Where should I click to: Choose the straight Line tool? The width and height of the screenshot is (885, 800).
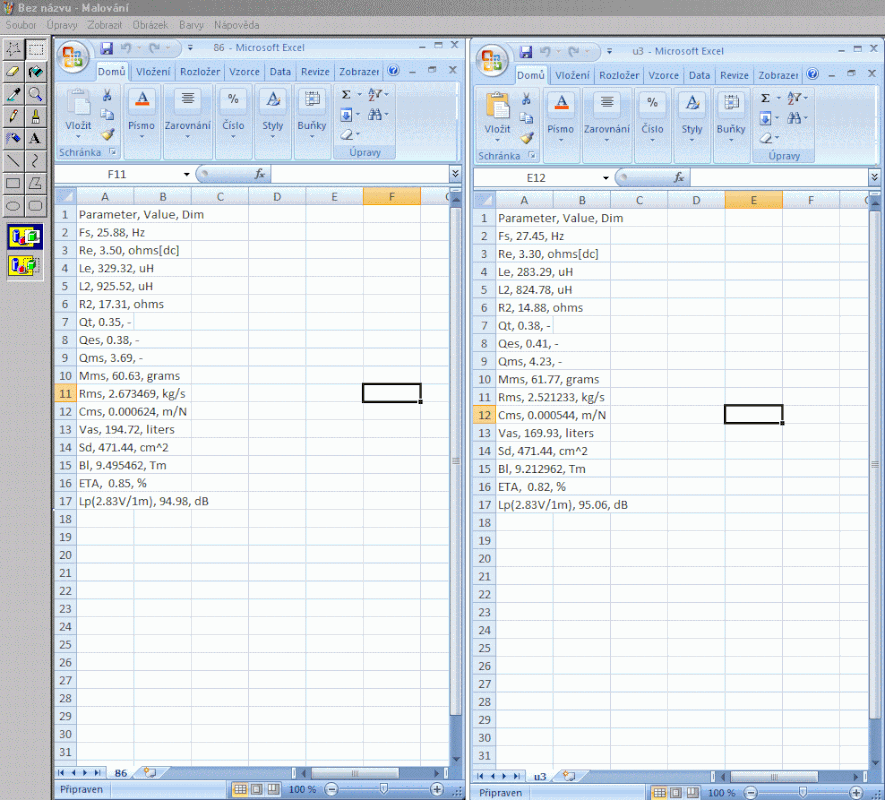13,161
